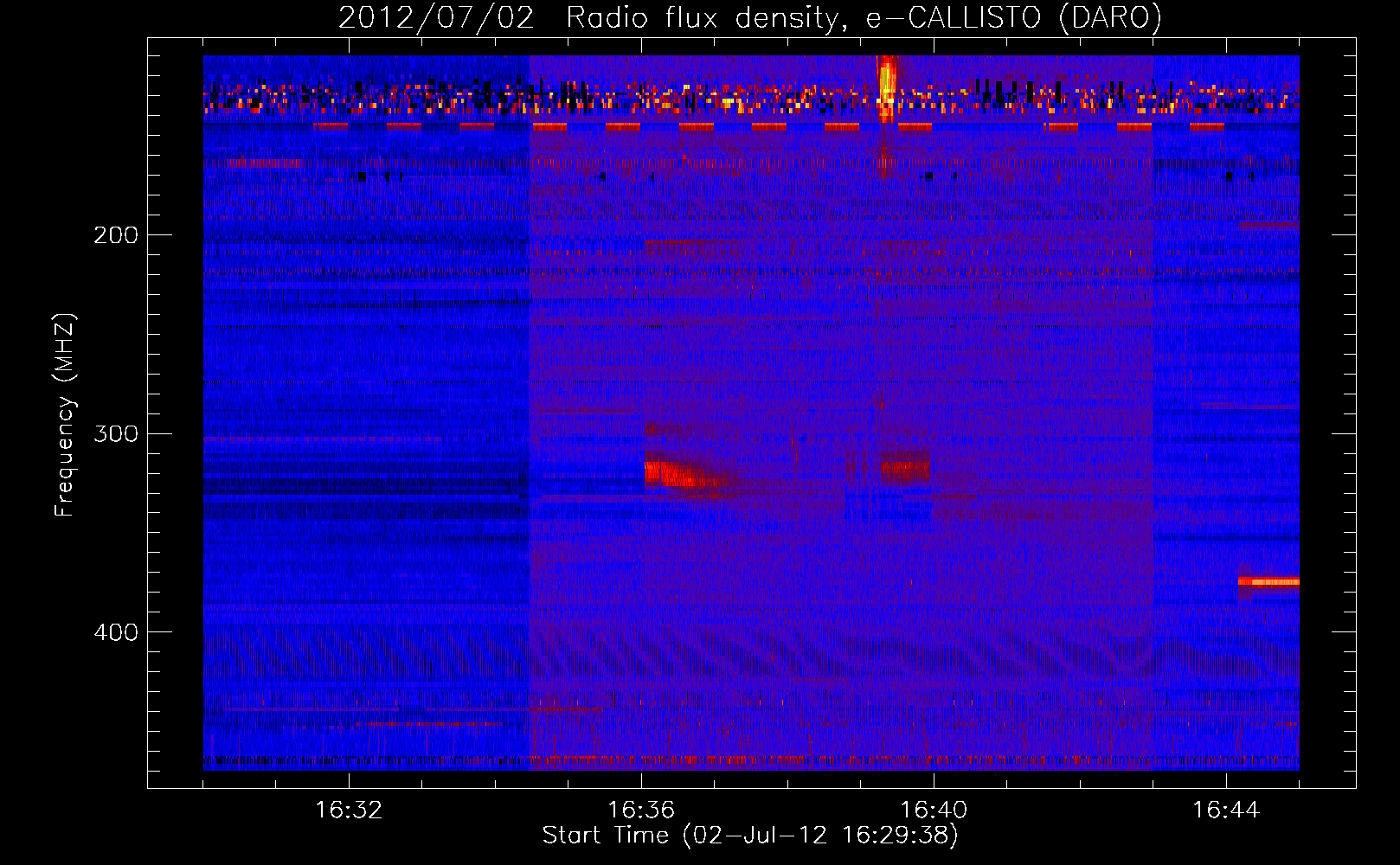Click the 16:40 time tick label
The image size is (1400, 865).
[934, 810]
